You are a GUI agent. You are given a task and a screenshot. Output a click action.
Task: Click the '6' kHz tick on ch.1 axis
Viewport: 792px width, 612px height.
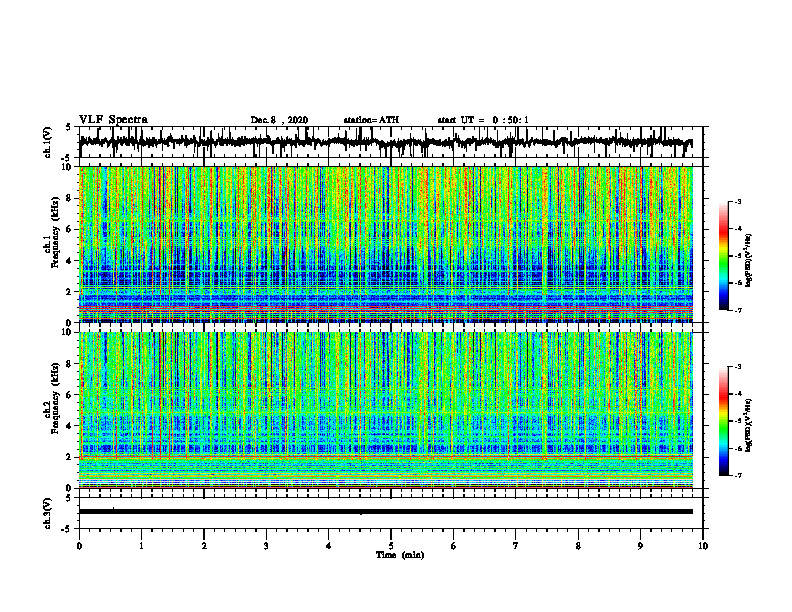pyautogui.click(x=71, y=229)
